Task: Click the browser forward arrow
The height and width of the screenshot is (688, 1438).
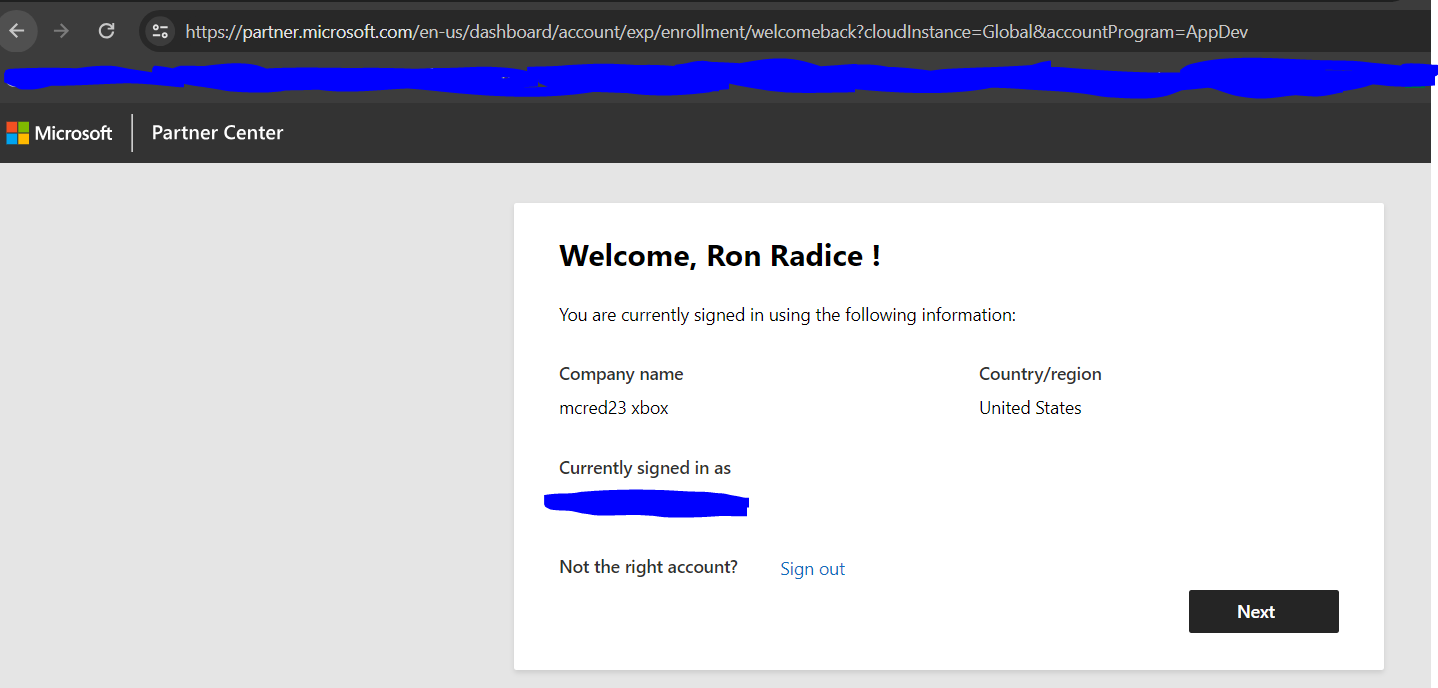Action: 62,31
